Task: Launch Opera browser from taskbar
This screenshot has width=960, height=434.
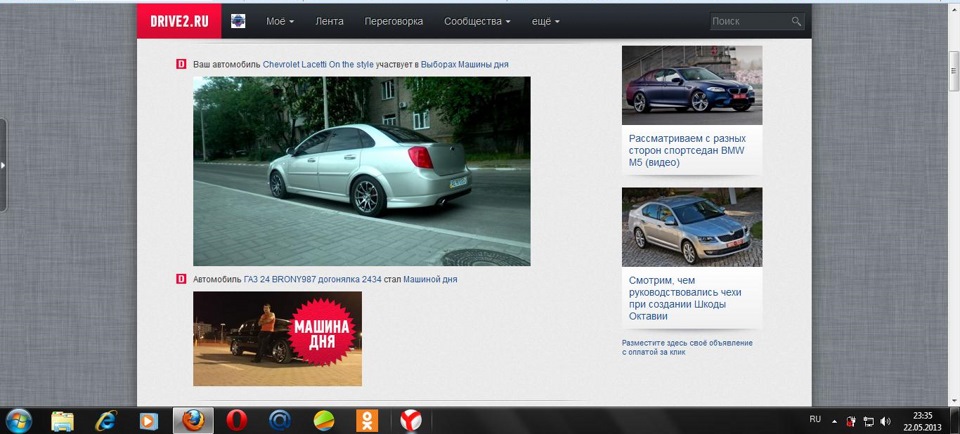Action: 236,421
